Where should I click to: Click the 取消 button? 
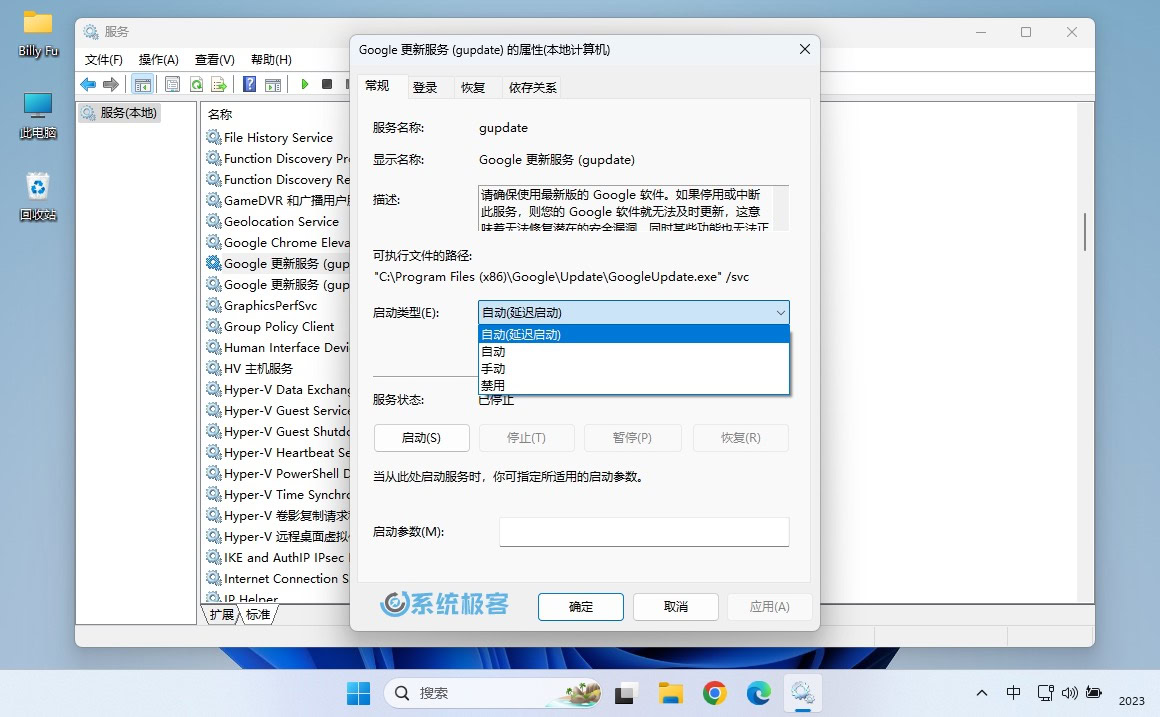(675, 607)
